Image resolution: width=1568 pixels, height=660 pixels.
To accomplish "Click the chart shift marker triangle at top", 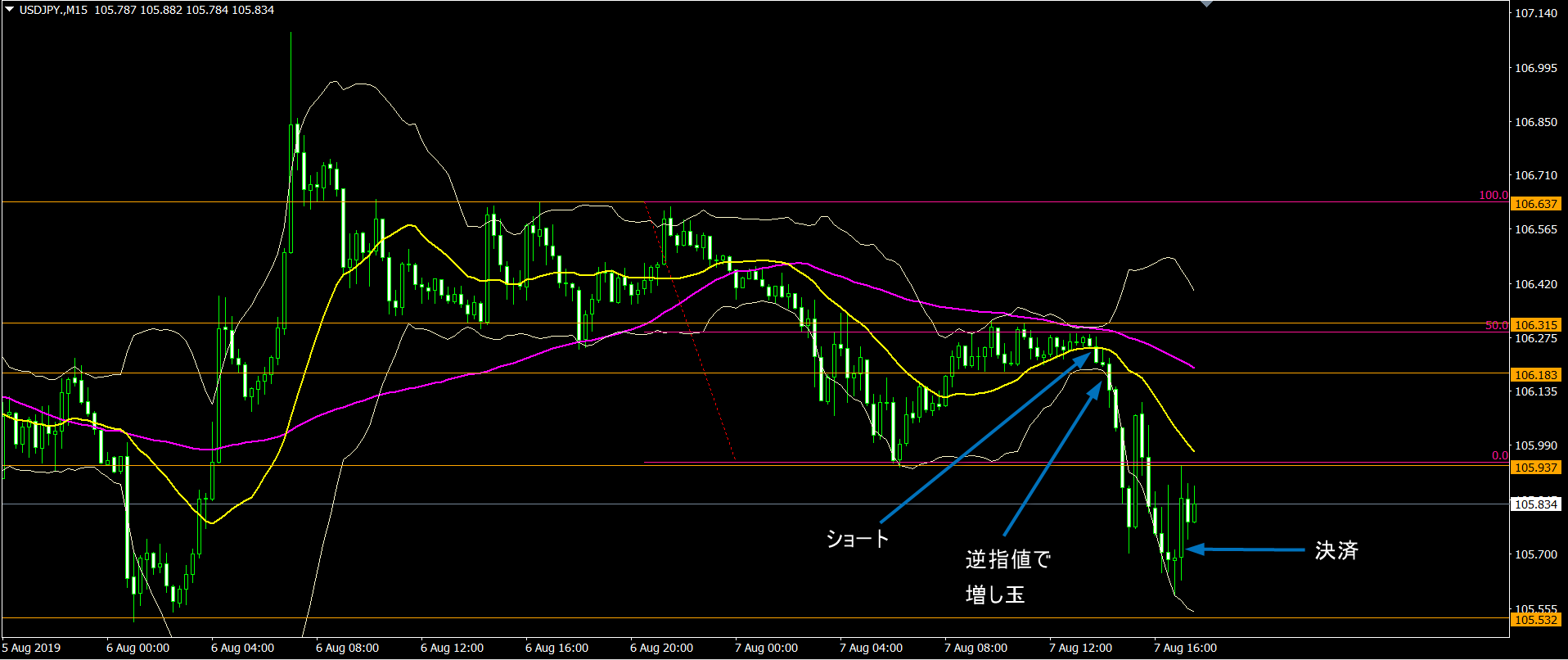I will (x=1206, y=3).
